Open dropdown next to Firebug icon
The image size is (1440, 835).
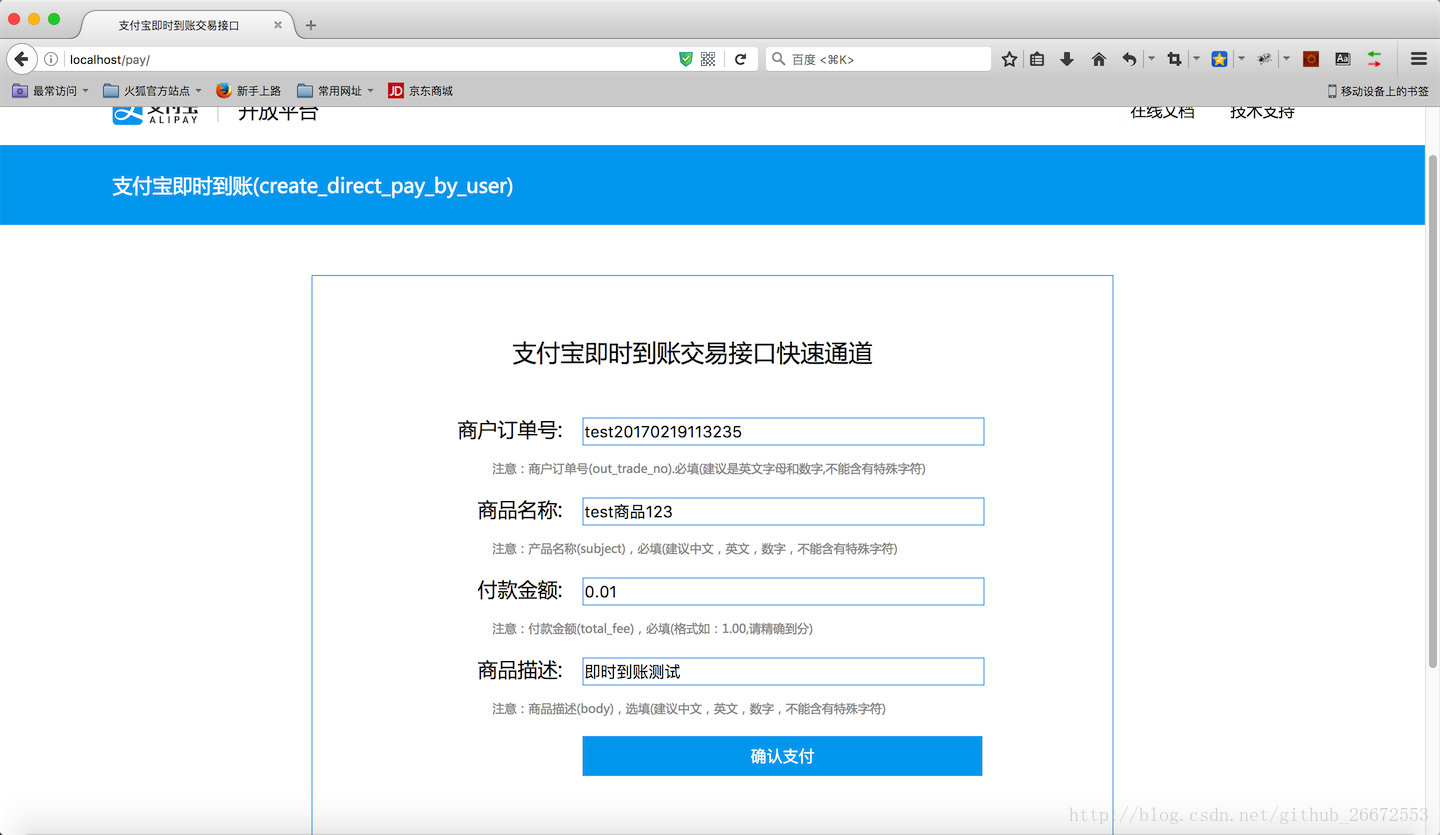coord(1286,59)
